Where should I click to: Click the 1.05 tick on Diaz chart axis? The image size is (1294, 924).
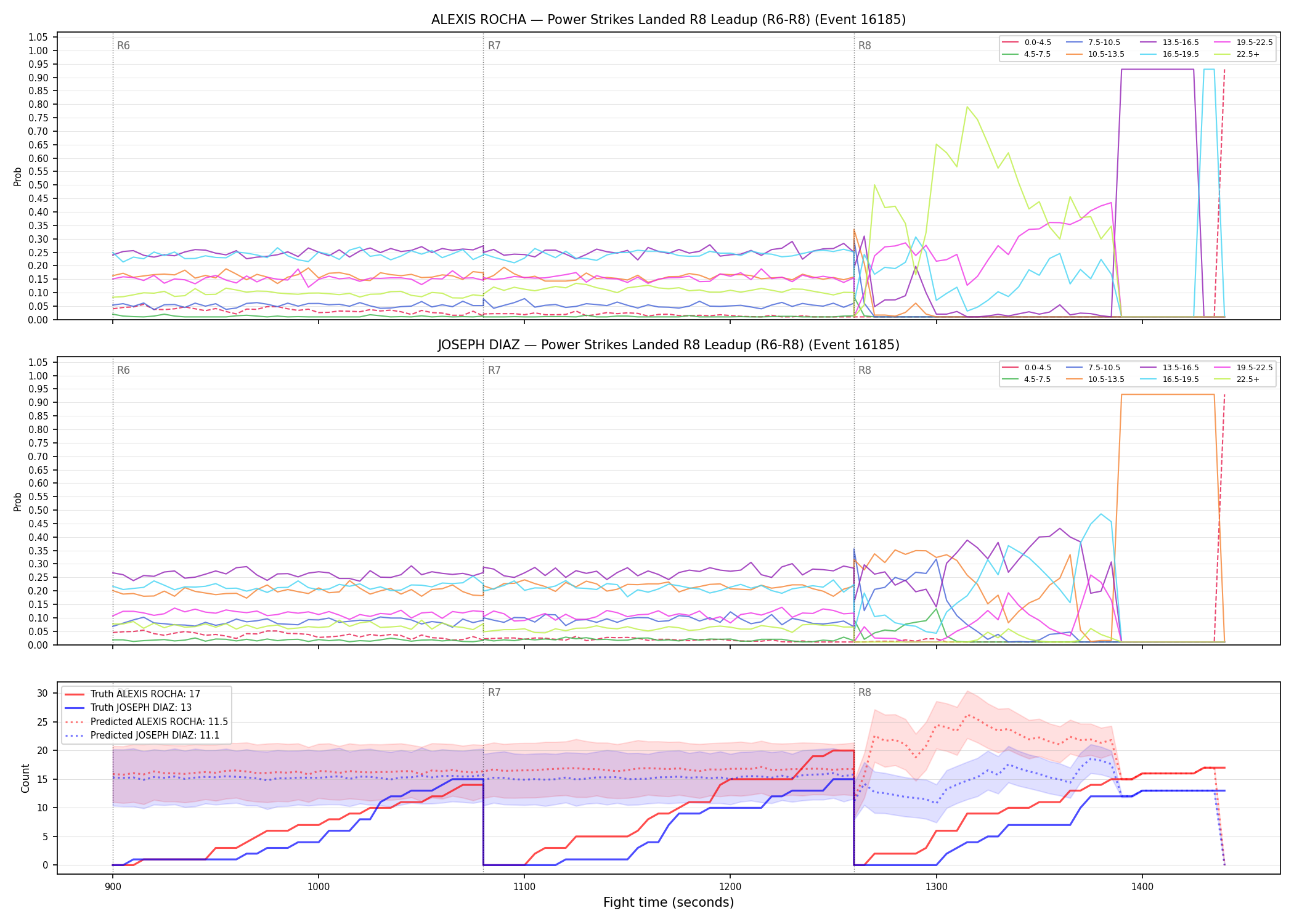[x=38, y=362]
